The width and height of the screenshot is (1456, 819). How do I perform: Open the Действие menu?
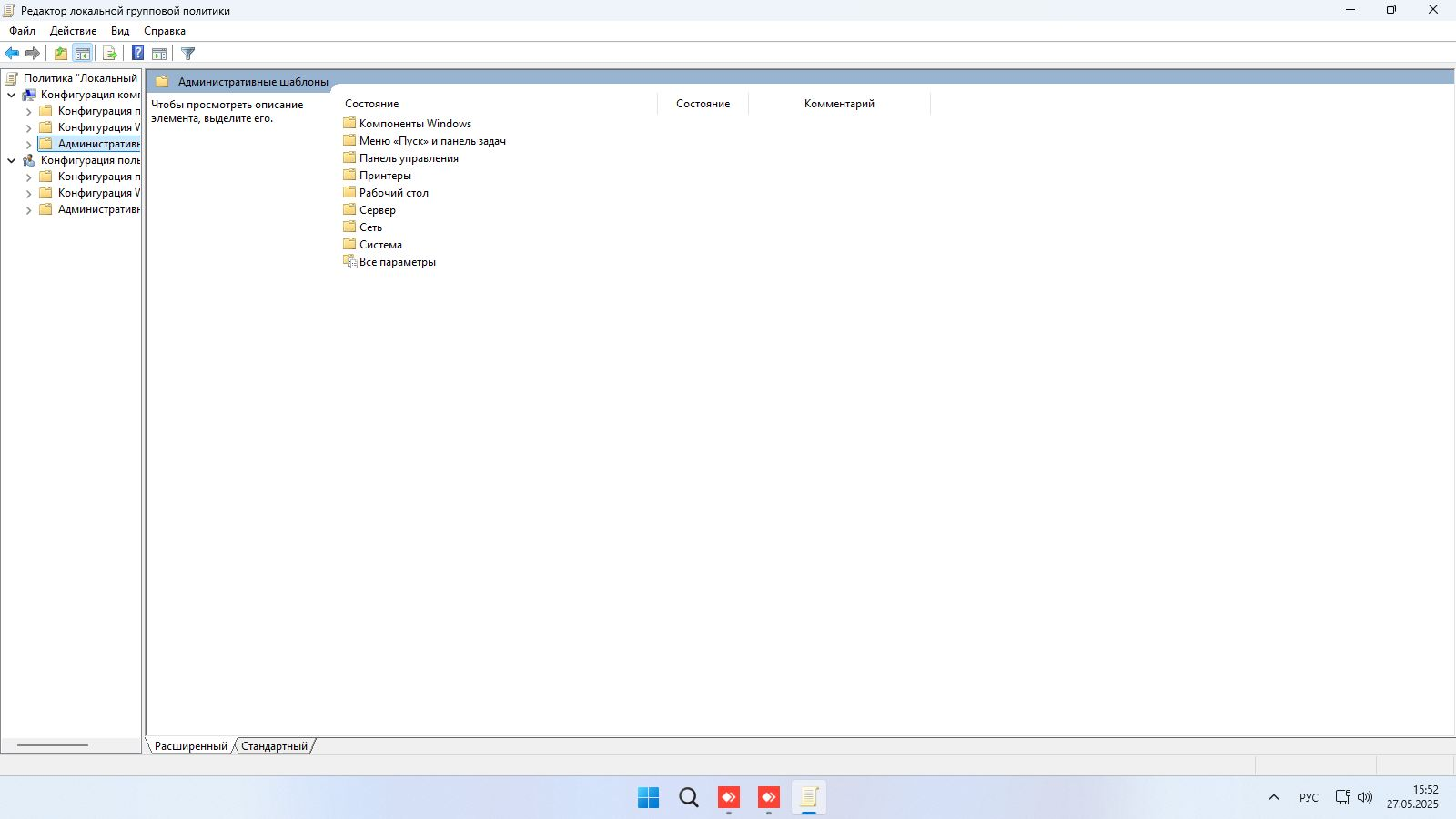74,31
